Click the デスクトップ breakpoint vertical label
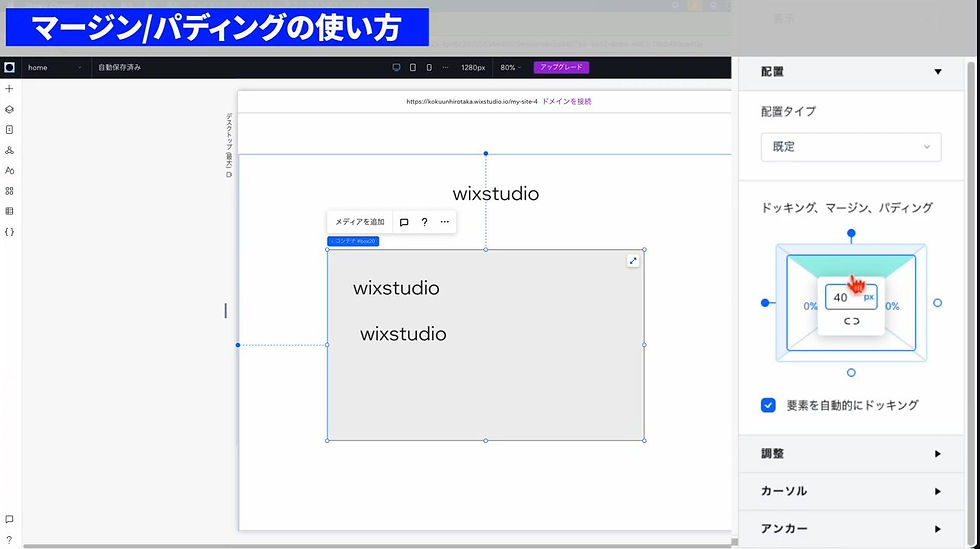The height and width of the screenshot is (549, 980). tap(229, 145)
